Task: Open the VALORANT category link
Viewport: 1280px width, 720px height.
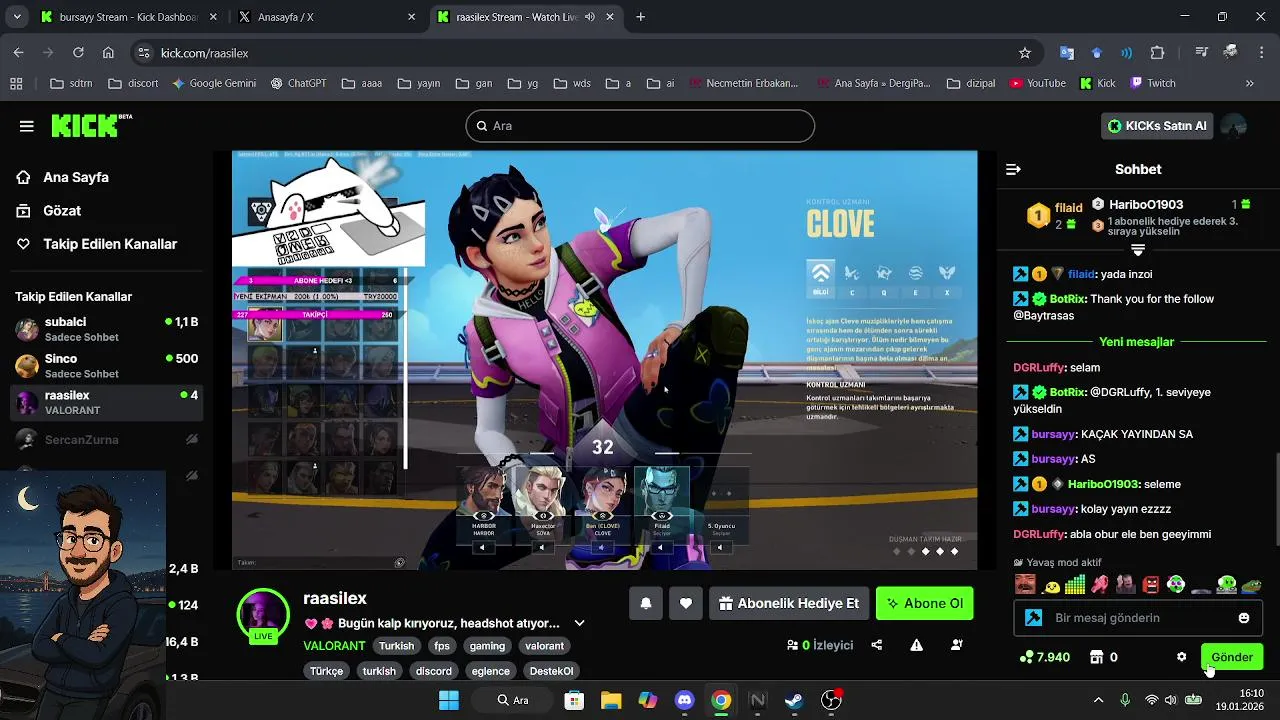Action: [x=334, y=646]
